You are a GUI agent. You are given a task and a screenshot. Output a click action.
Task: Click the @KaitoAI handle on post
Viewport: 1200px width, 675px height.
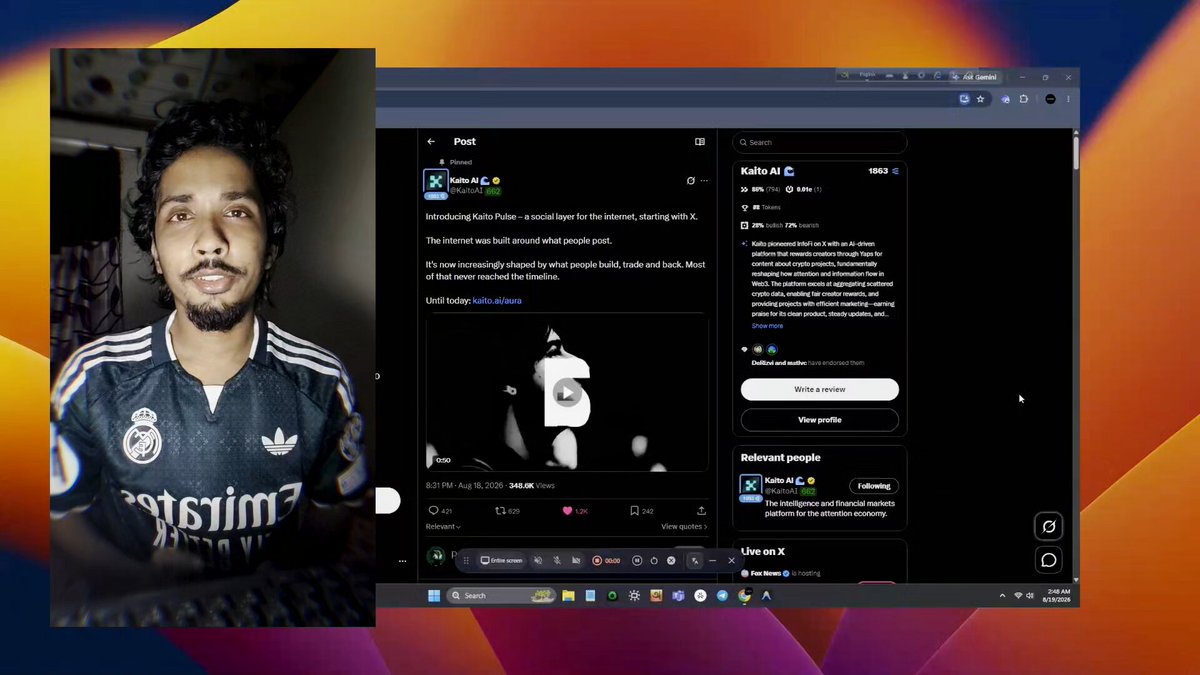click(466, 190)
